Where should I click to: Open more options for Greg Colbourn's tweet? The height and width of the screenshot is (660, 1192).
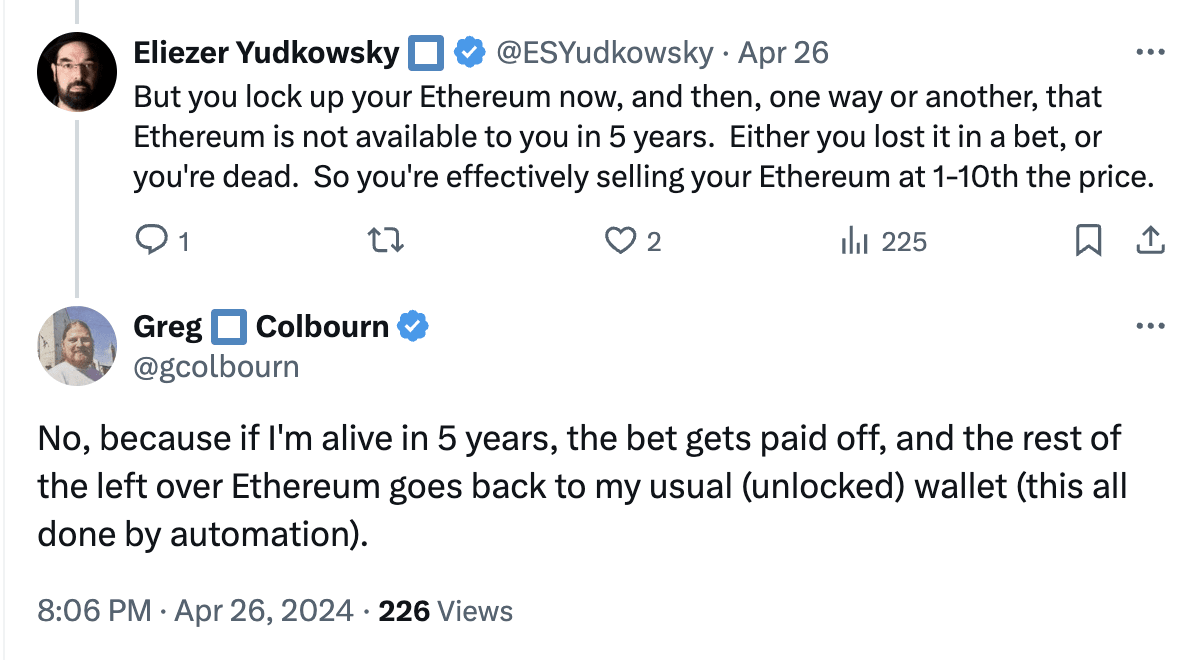tap(1151, 326)
